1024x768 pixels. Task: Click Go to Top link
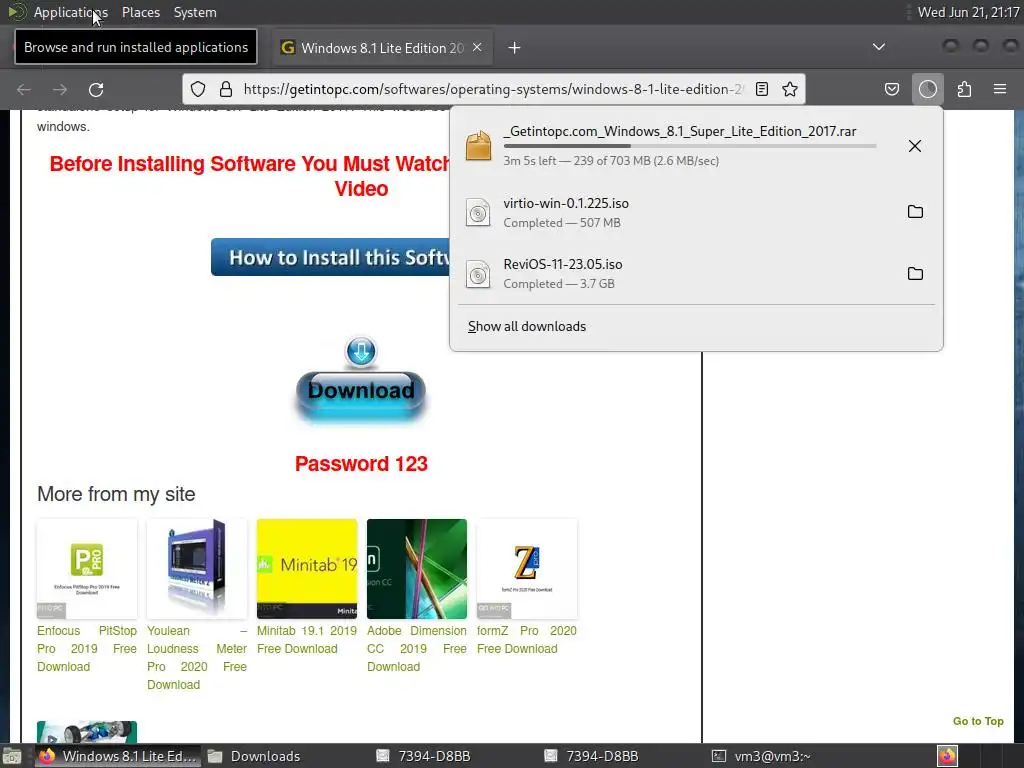978,721
